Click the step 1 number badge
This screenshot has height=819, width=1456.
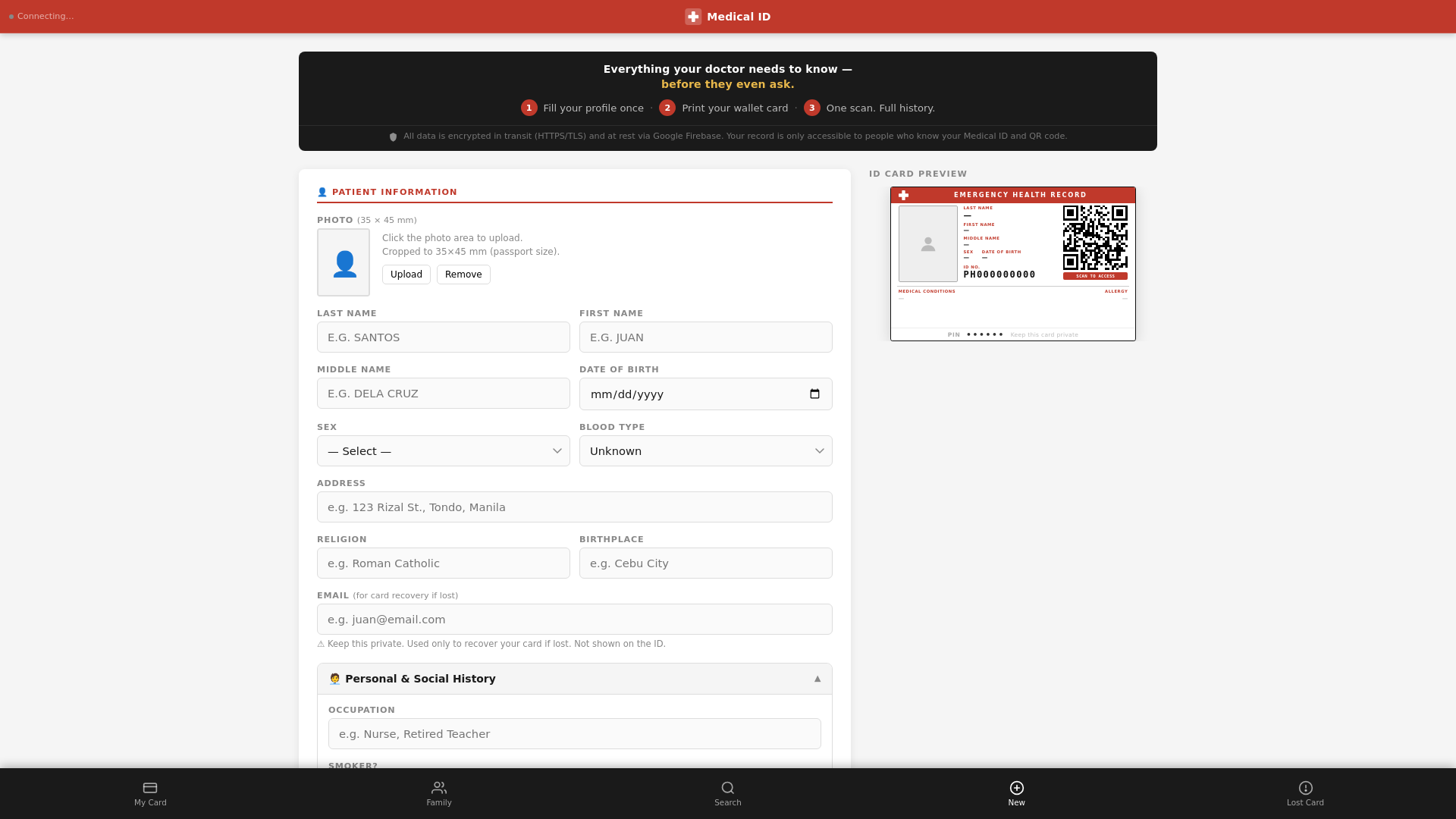529,108
